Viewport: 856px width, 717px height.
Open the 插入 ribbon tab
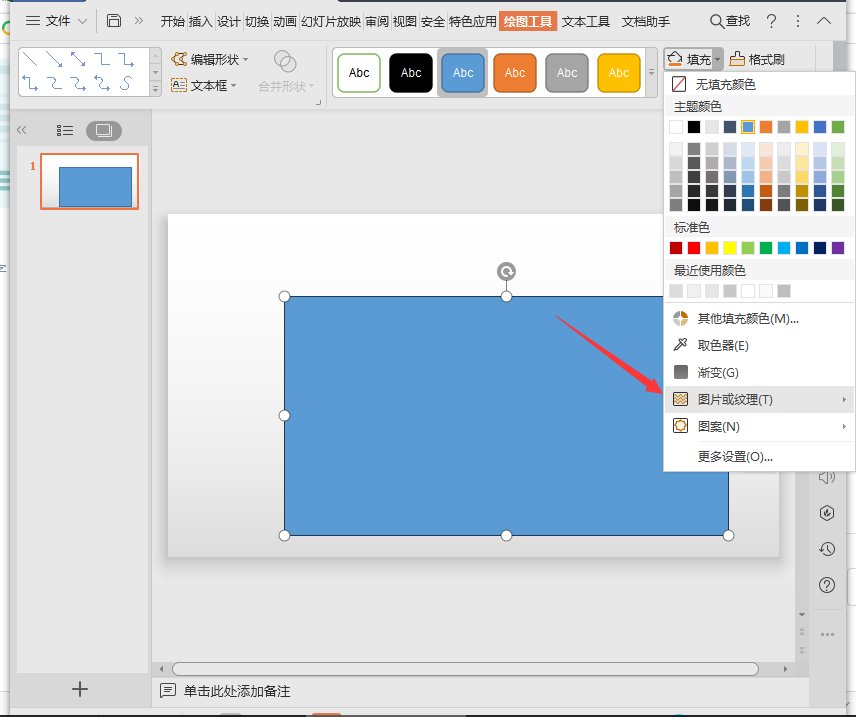(x=200, y=21)
